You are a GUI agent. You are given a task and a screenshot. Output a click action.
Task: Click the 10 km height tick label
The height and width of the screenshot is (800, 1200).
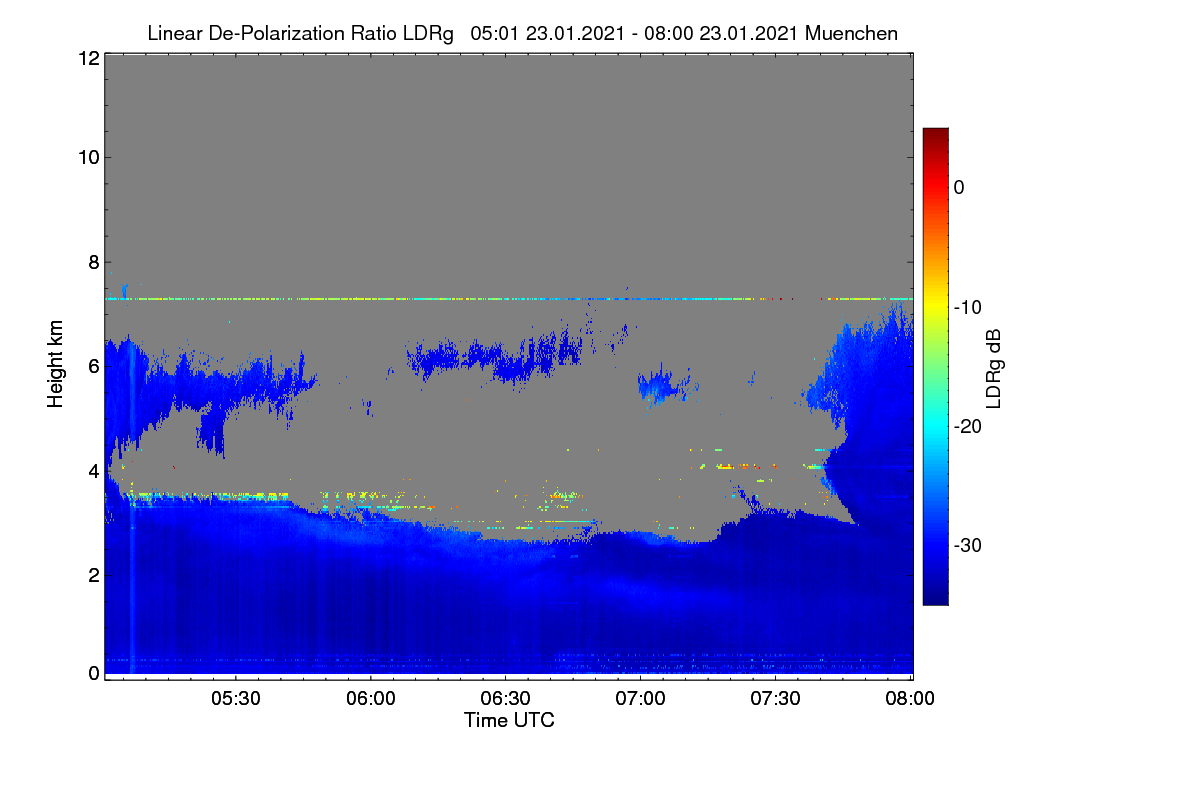[87, 157]
